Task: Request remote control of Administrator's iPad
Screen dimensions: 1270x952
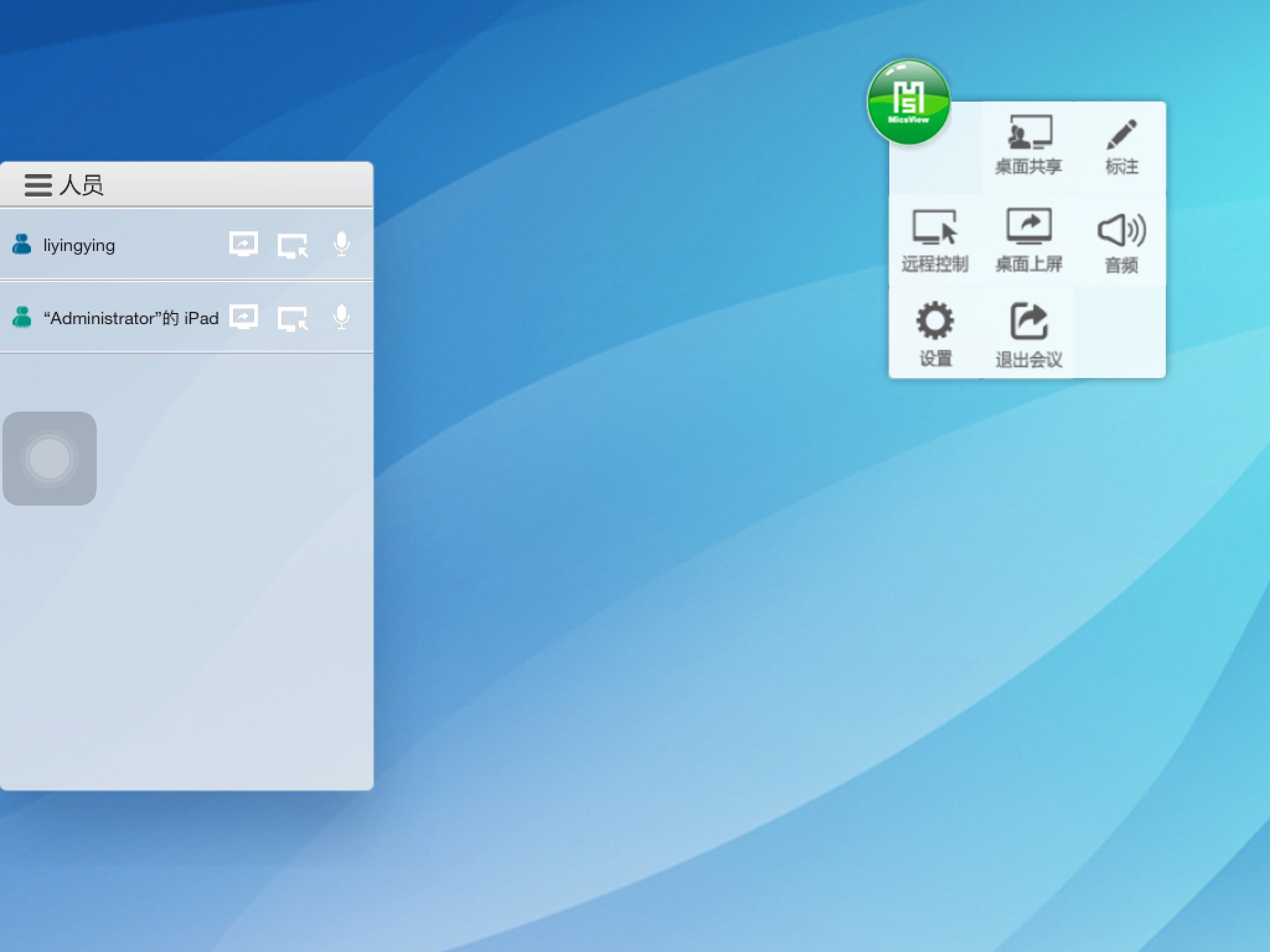Action: (293, 319)
